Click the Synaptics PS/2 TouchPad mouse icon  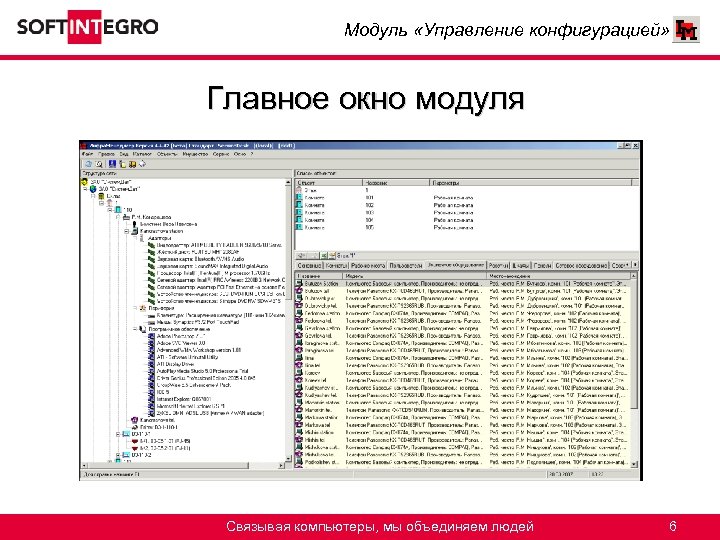coord(151,322)
